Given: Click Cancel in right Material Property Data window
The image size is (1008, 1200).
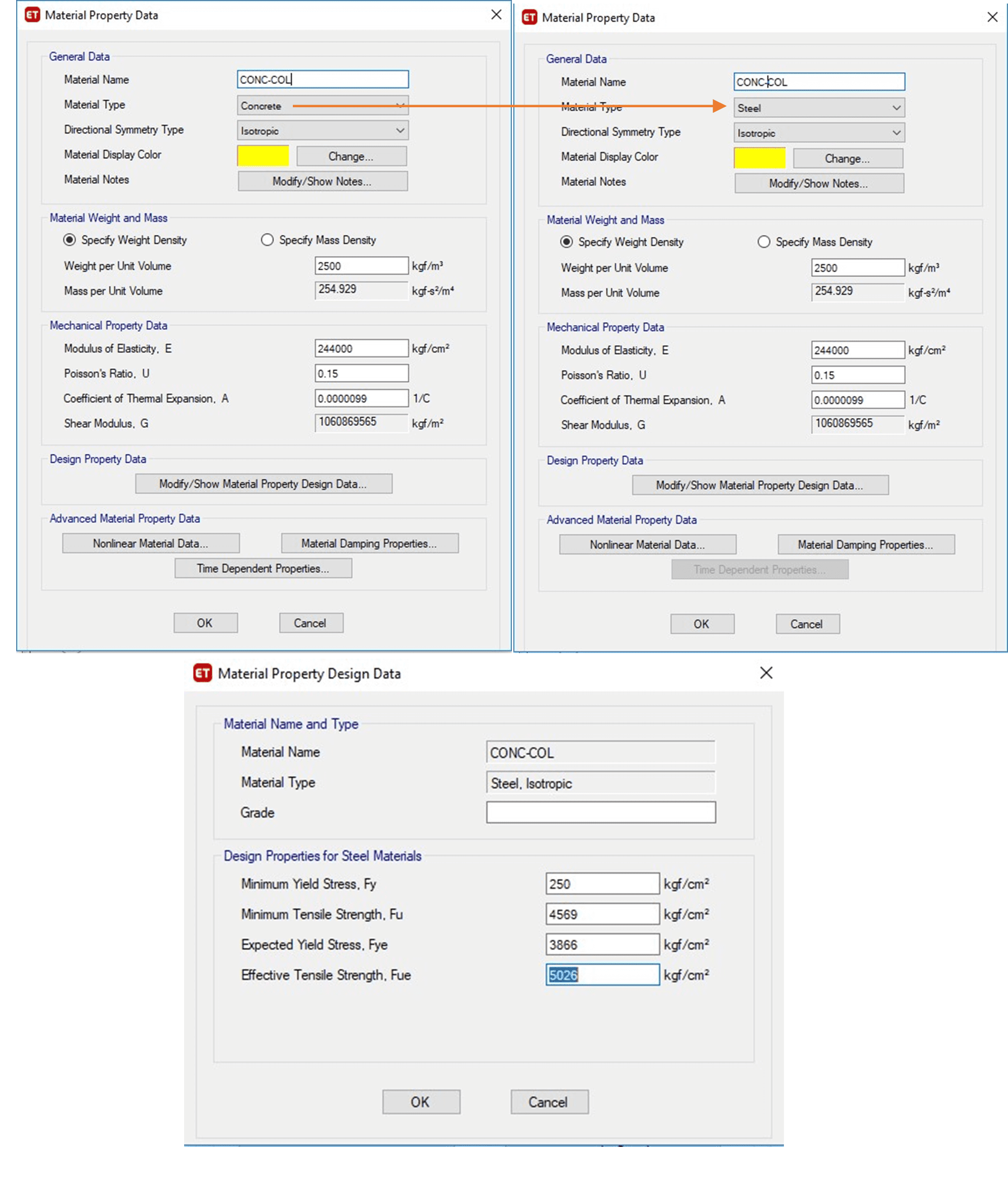Looking at the screenshot, I should click(807, 624).
